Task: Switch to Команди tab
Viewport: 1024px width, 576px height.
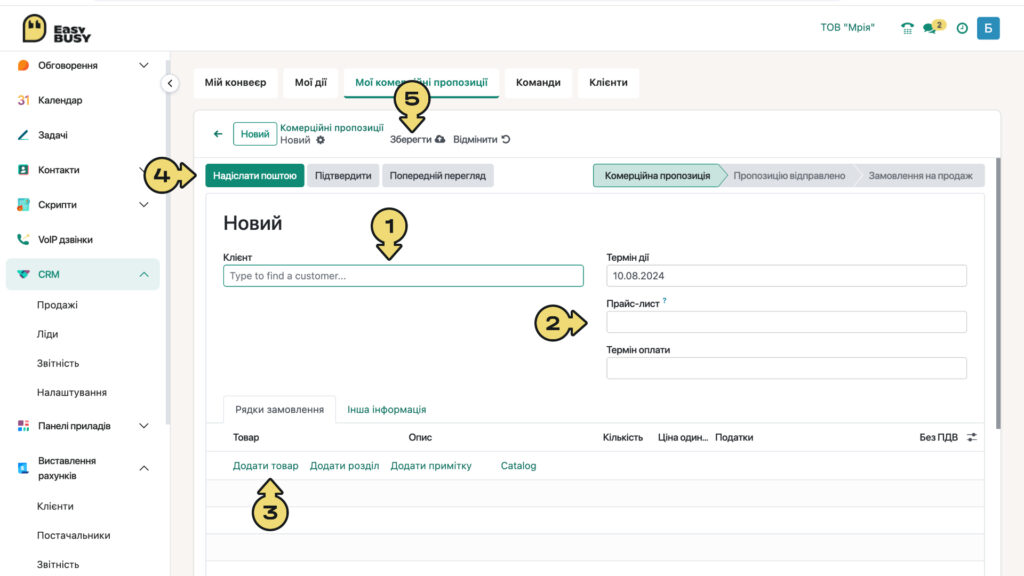Action: tap(538, 82)
